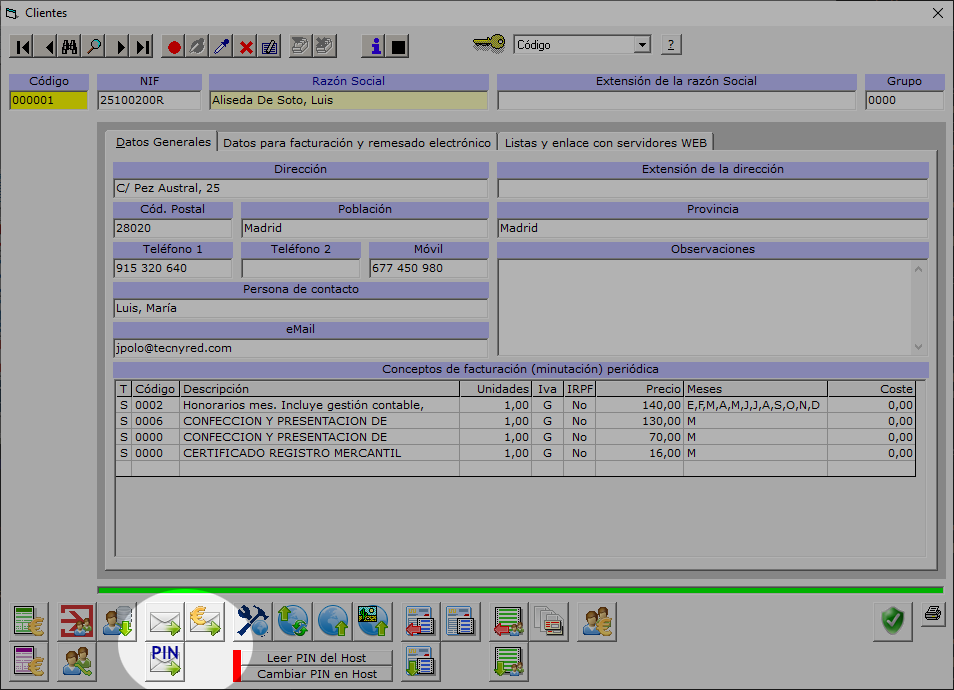Click Cambiar PIN en Host button
Screen dimensions: 954x690
point(317,674)
